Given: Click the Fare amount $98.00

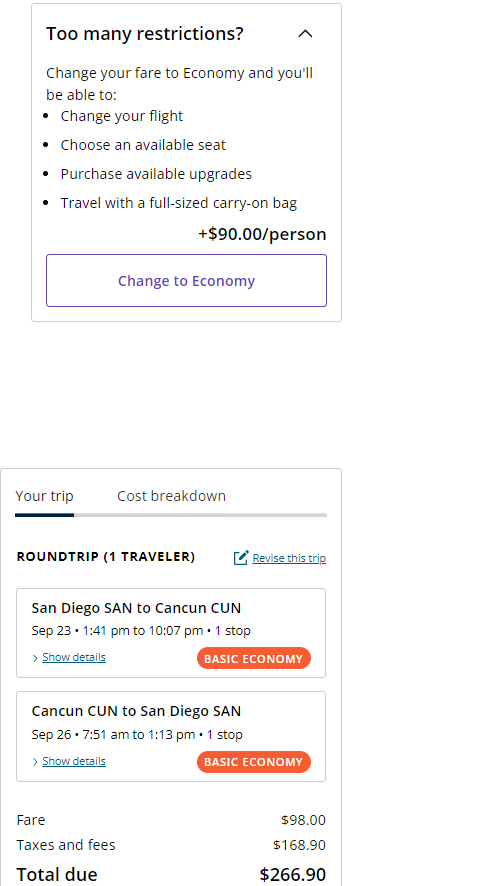Looking at the screenshot, I should (x=303, y=820).
